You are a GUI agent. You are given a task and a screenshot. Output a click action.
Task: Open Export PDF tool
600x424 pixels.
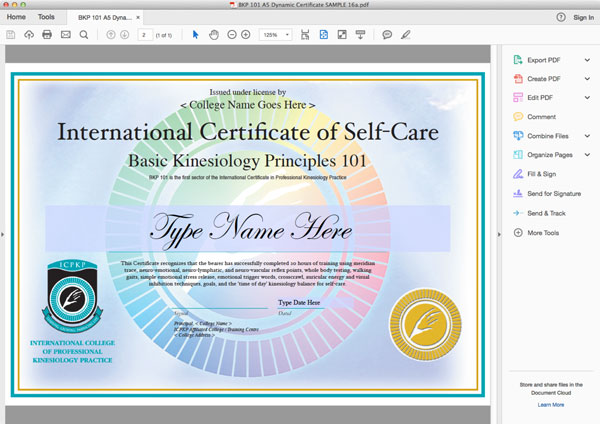click(x=543, y=60)
